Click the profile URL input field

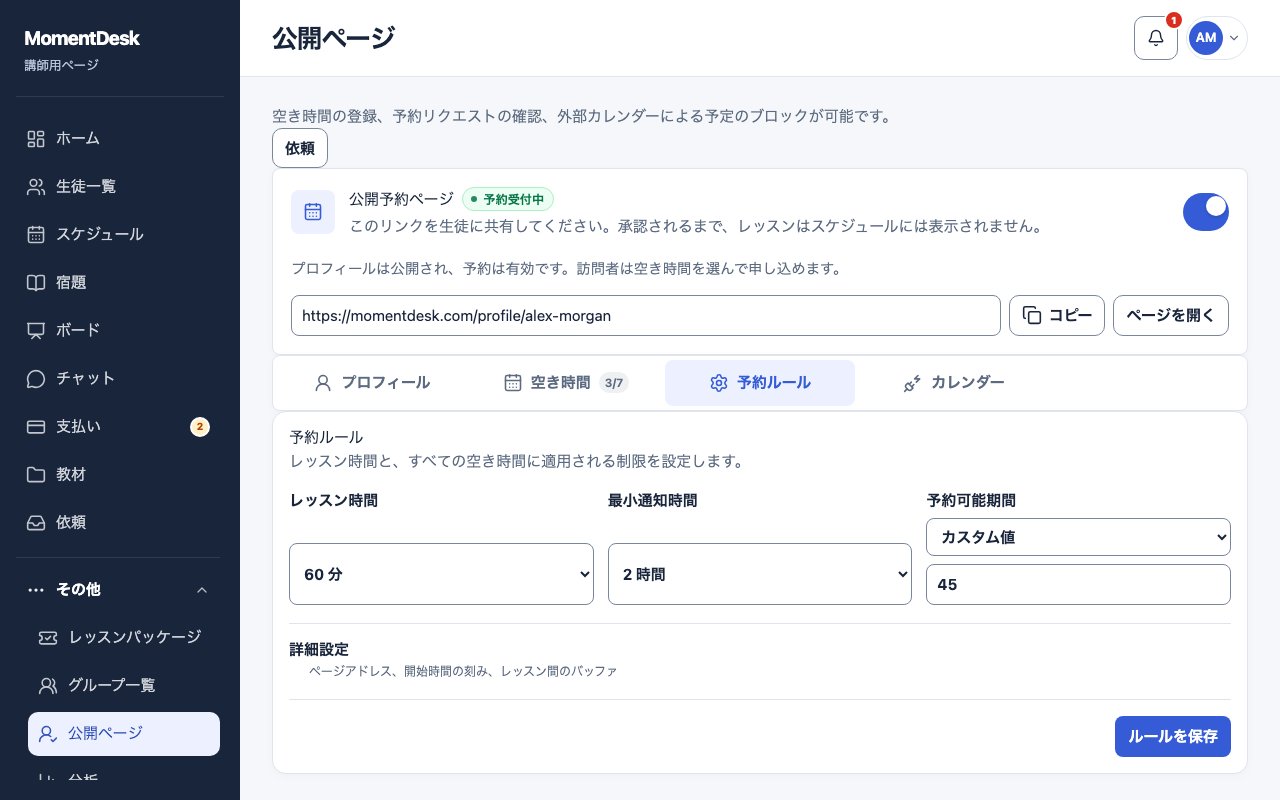click(x=646, y=315)
